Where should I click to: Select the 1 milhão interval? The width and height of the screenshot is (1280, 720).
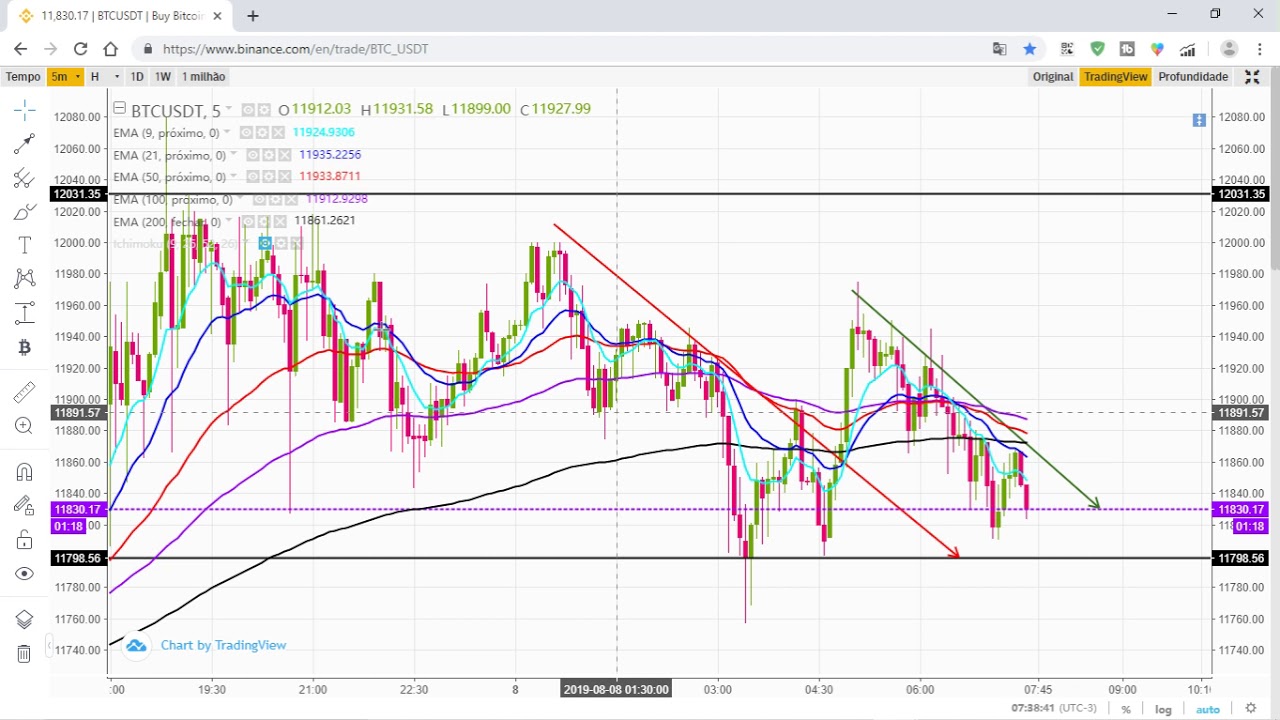pos(203,77)
